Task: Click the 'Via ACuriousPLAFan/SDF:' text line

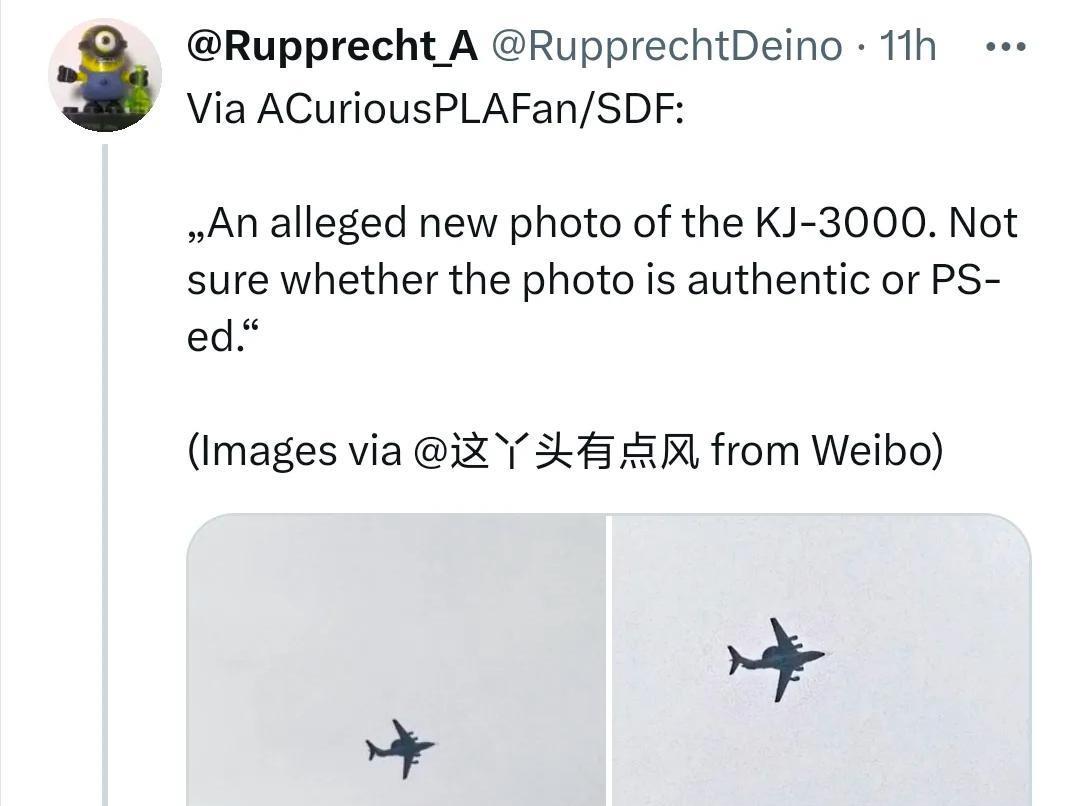Action: tap(436, 108)
